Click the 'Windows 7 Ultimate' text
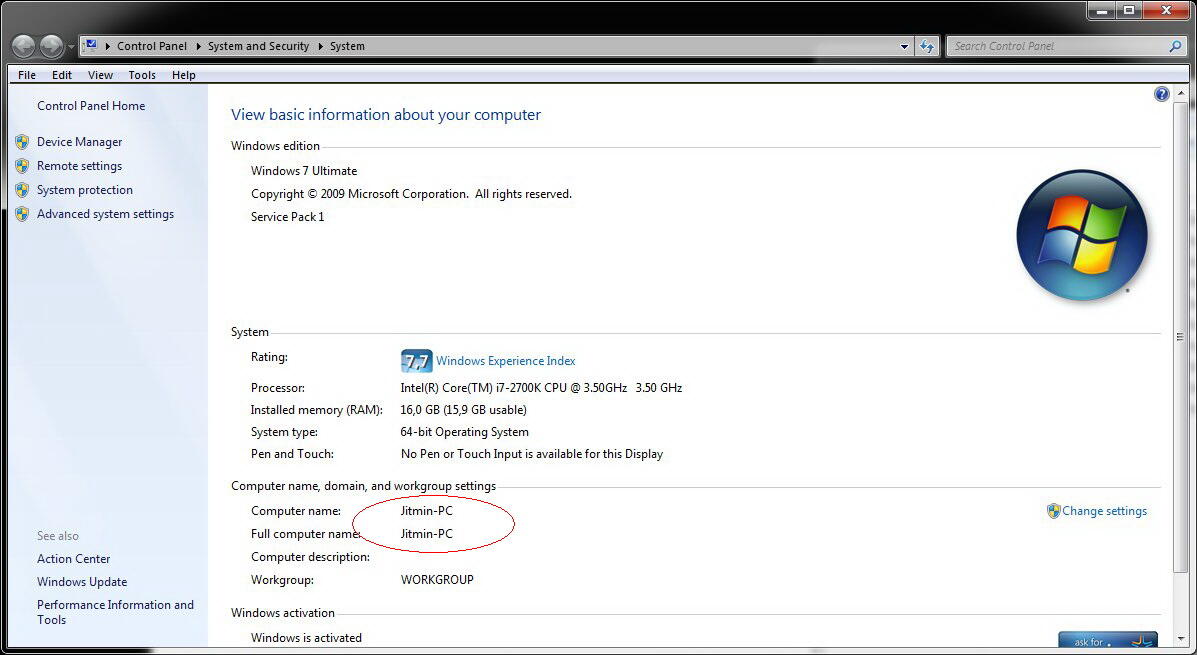1197x655 pixels. pos(304,171)
